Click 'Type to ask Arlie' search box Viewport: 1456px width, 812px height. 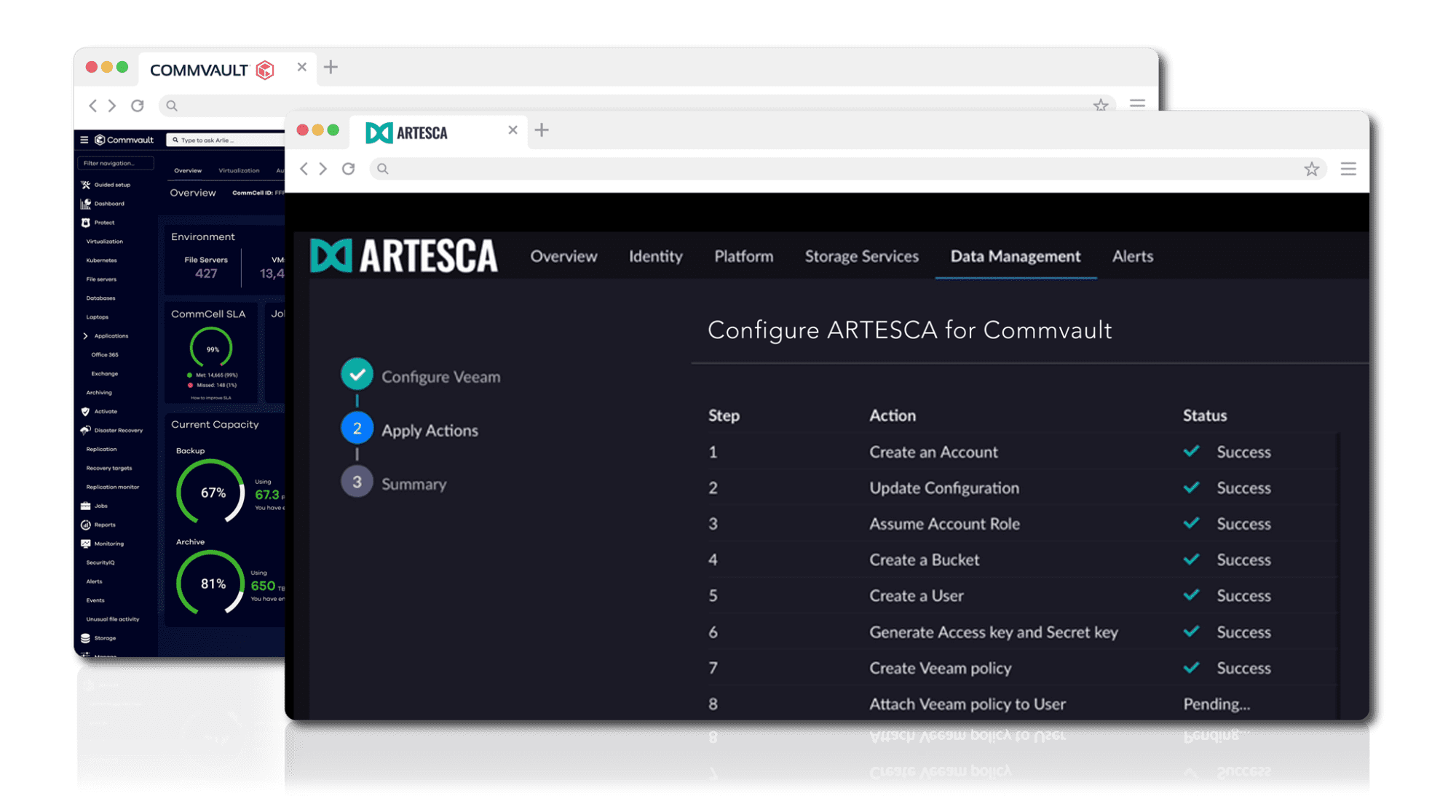tap(226, 140)
